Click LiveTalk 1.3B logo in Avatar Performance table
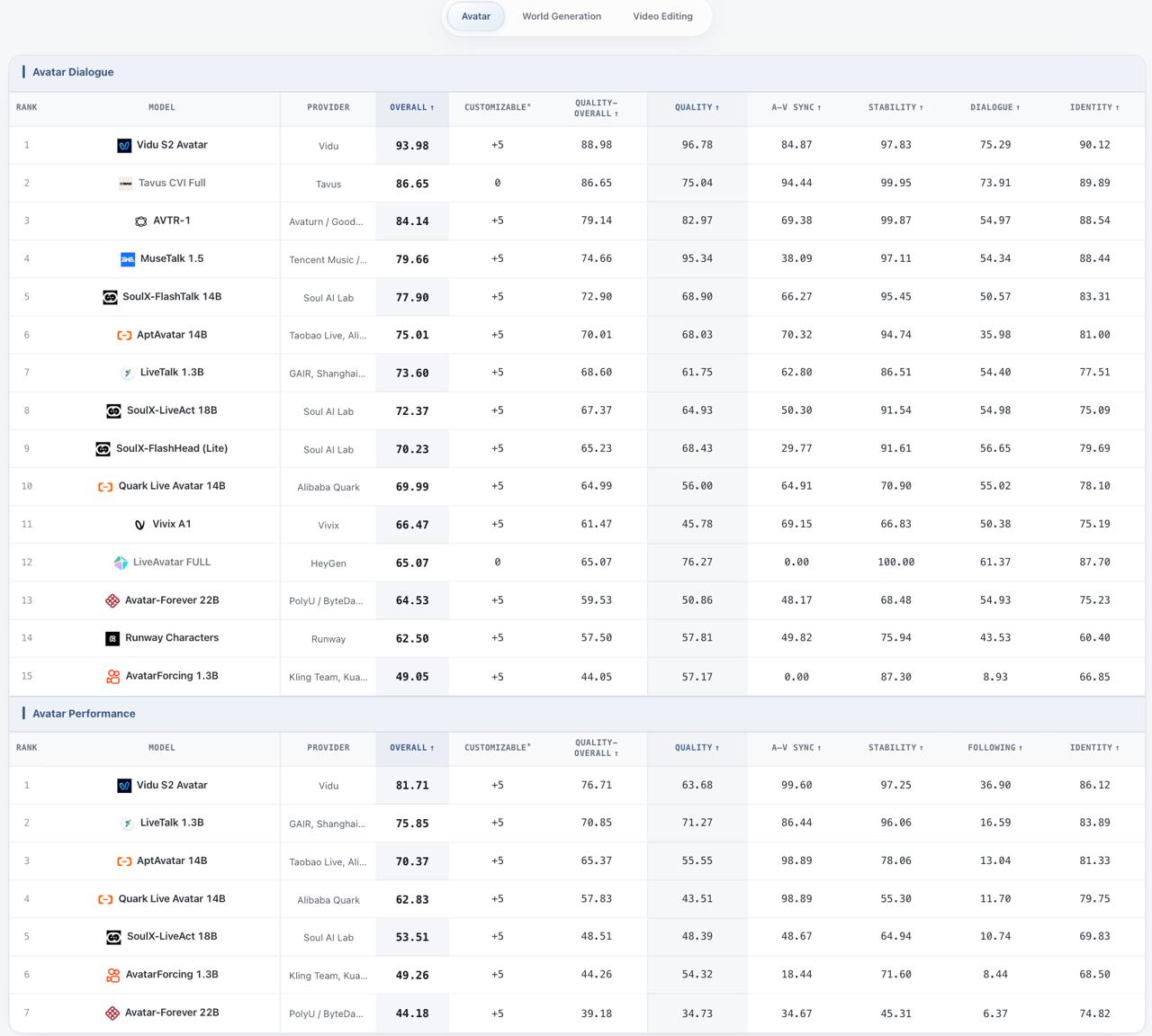This screenshot has width=1152, height=1036. click(128, 824)
